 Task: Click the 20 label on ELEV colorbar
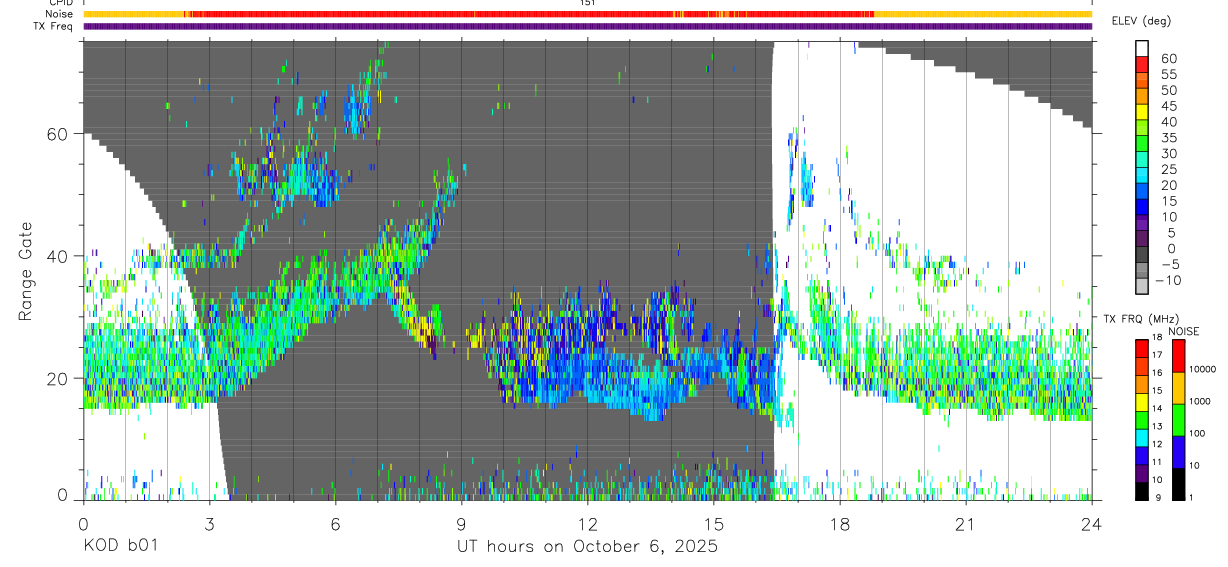[1167, 185]
